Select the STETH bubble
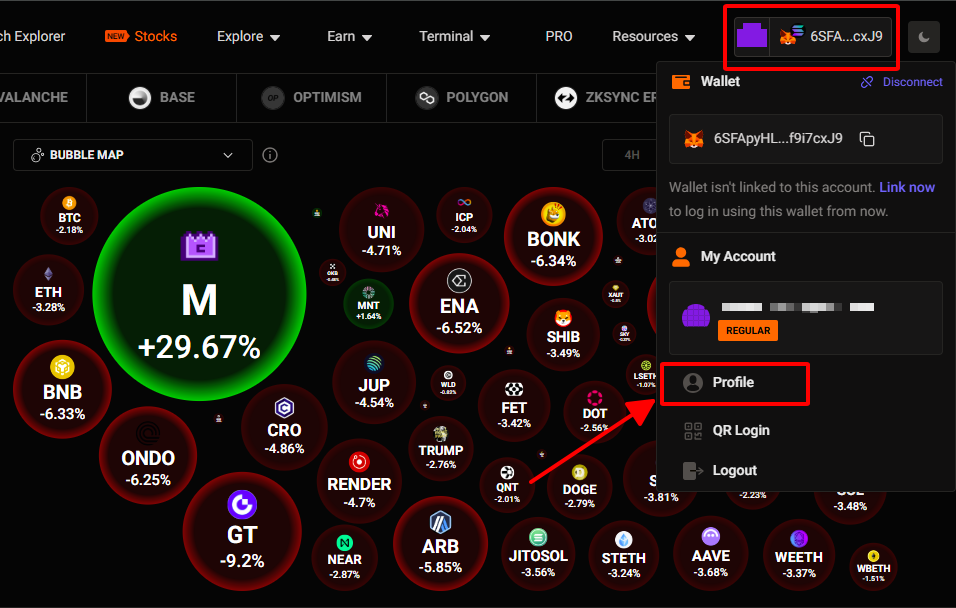The height and width of the screenshot is (608, 956). coord(624,556)
